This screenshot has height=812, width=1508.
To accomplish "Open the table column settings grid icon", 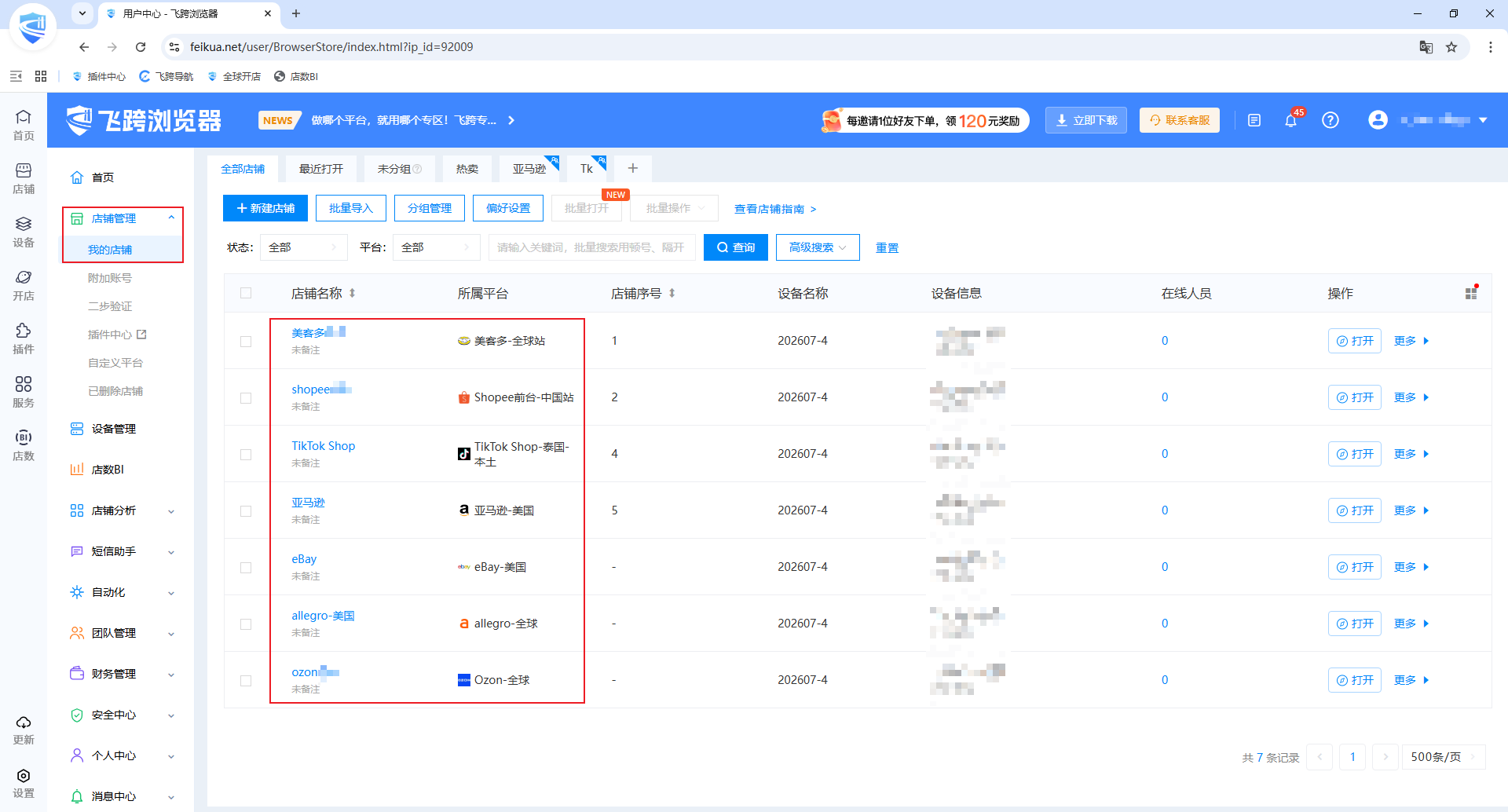I will coord(1471,293).
